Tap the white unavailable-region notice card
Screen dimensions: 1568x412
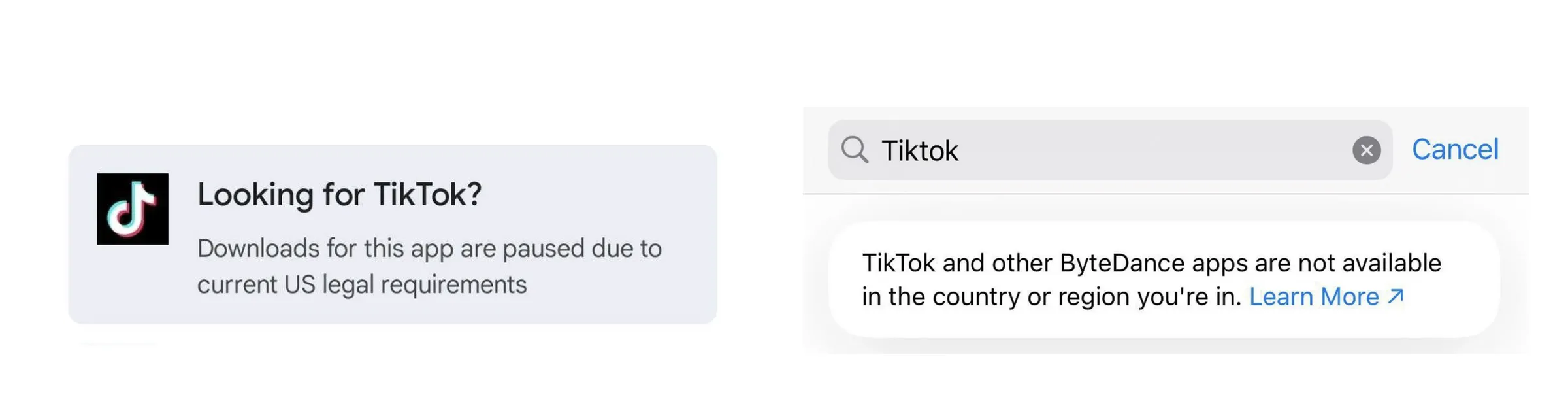(1164, 279)
